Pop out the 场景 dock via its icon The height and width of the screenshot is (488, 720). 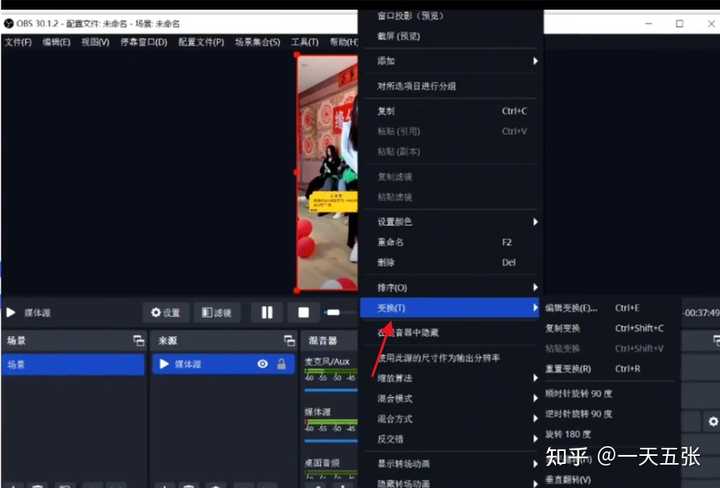point(138,340)
